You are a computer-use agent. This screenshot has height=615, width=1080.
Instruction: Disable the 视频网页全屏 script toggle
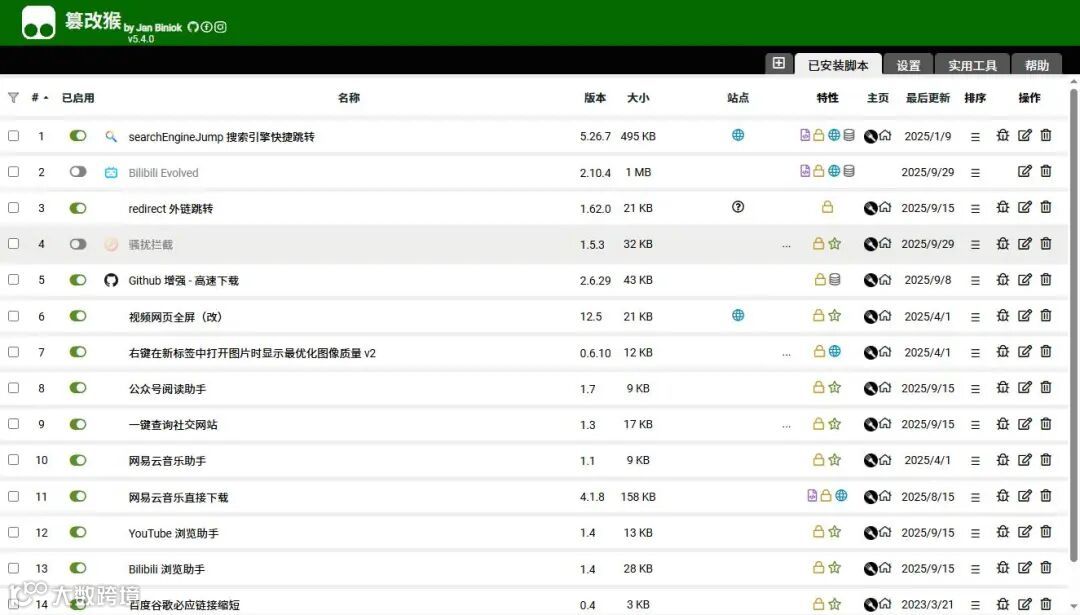[78, 316]
